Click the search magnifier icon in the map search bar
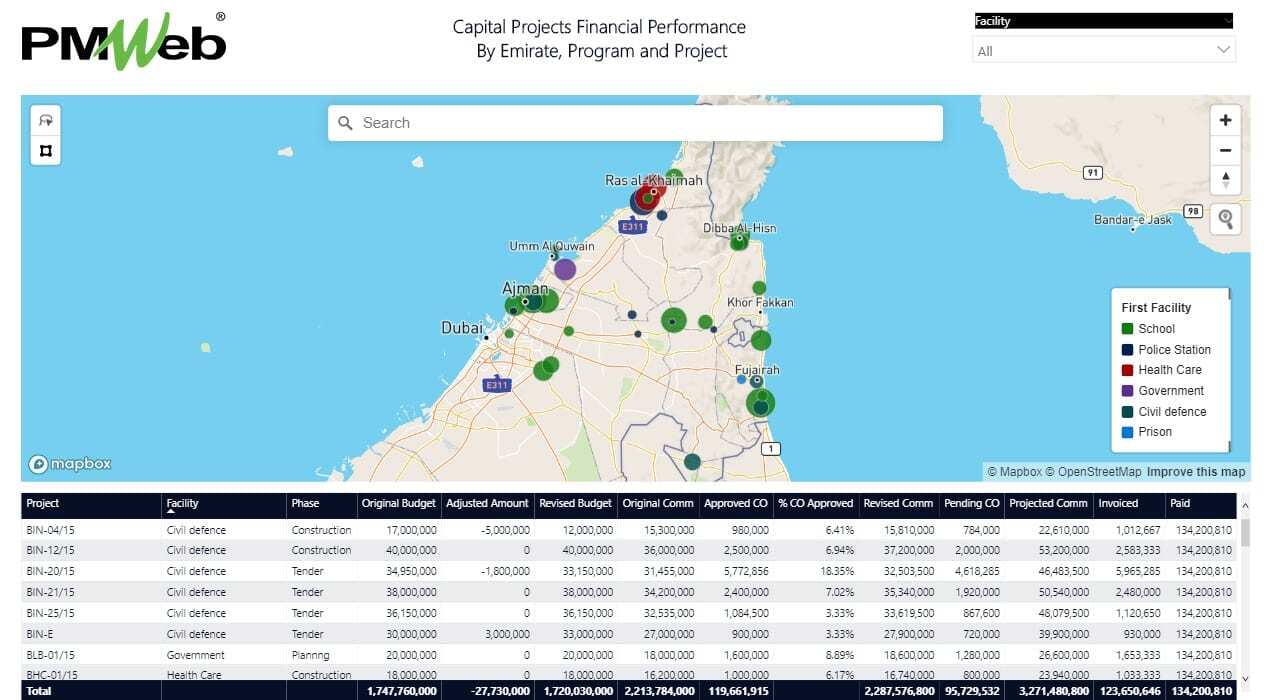 [x=346, y=122]
